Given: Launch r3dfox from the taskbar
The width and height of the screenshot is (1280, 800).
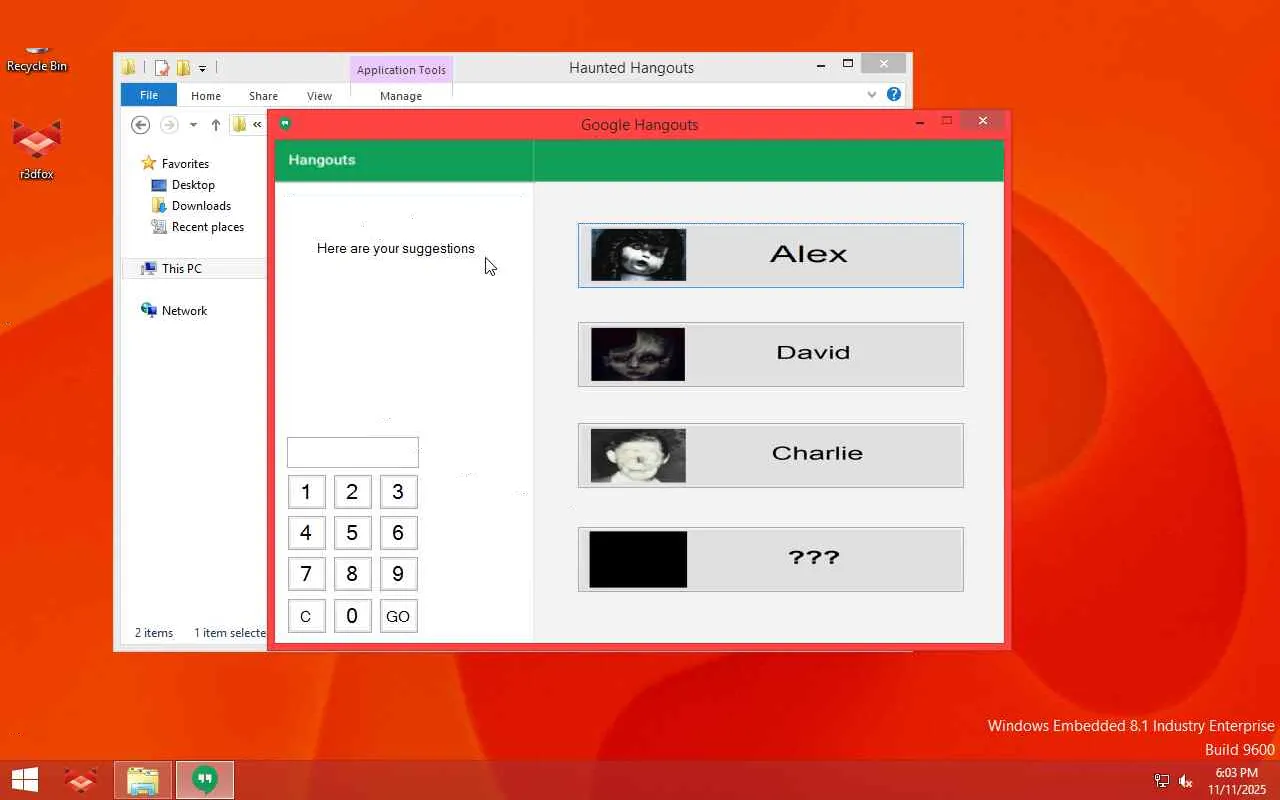Looking at the screenshot, I should point(81,780).
